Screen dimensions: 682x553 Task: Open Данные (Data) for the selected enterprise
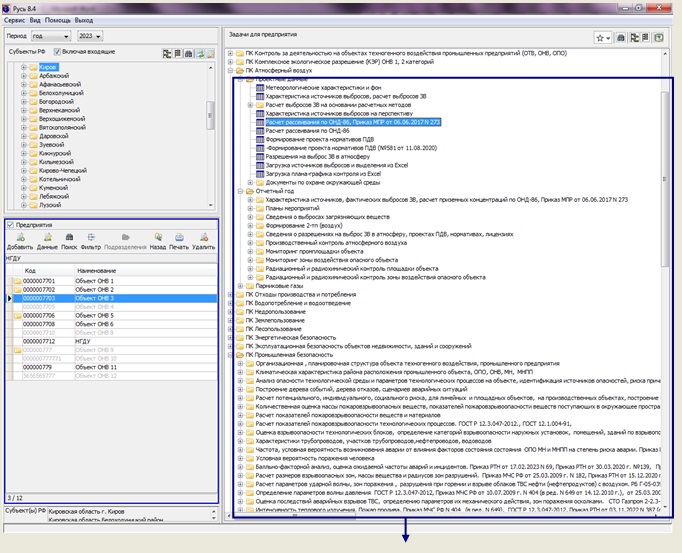pos(47,236)
